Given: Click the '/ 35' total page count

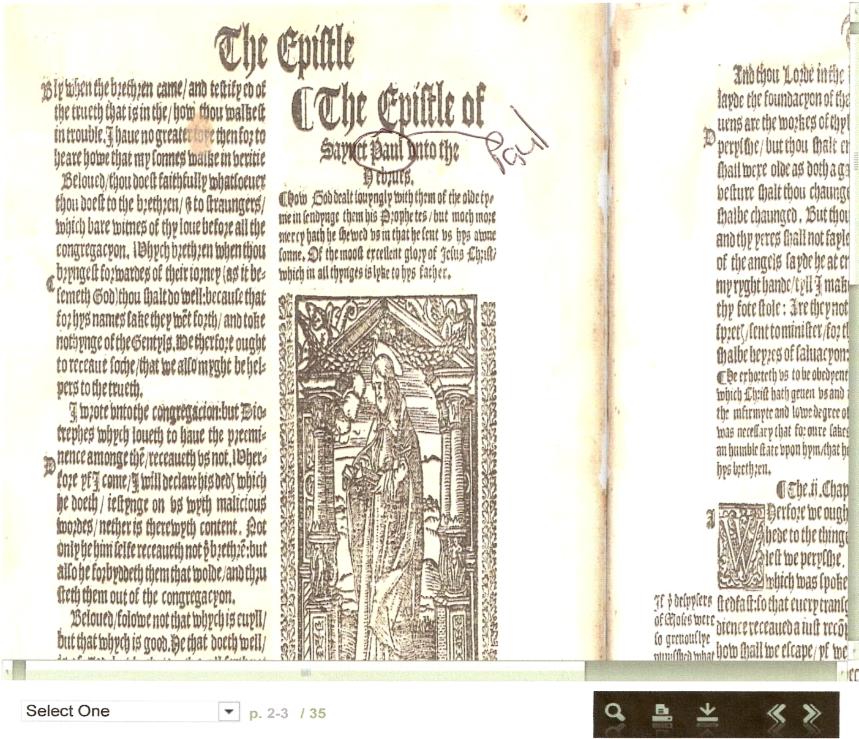Looking at the screenshot, I should (312, 713).
